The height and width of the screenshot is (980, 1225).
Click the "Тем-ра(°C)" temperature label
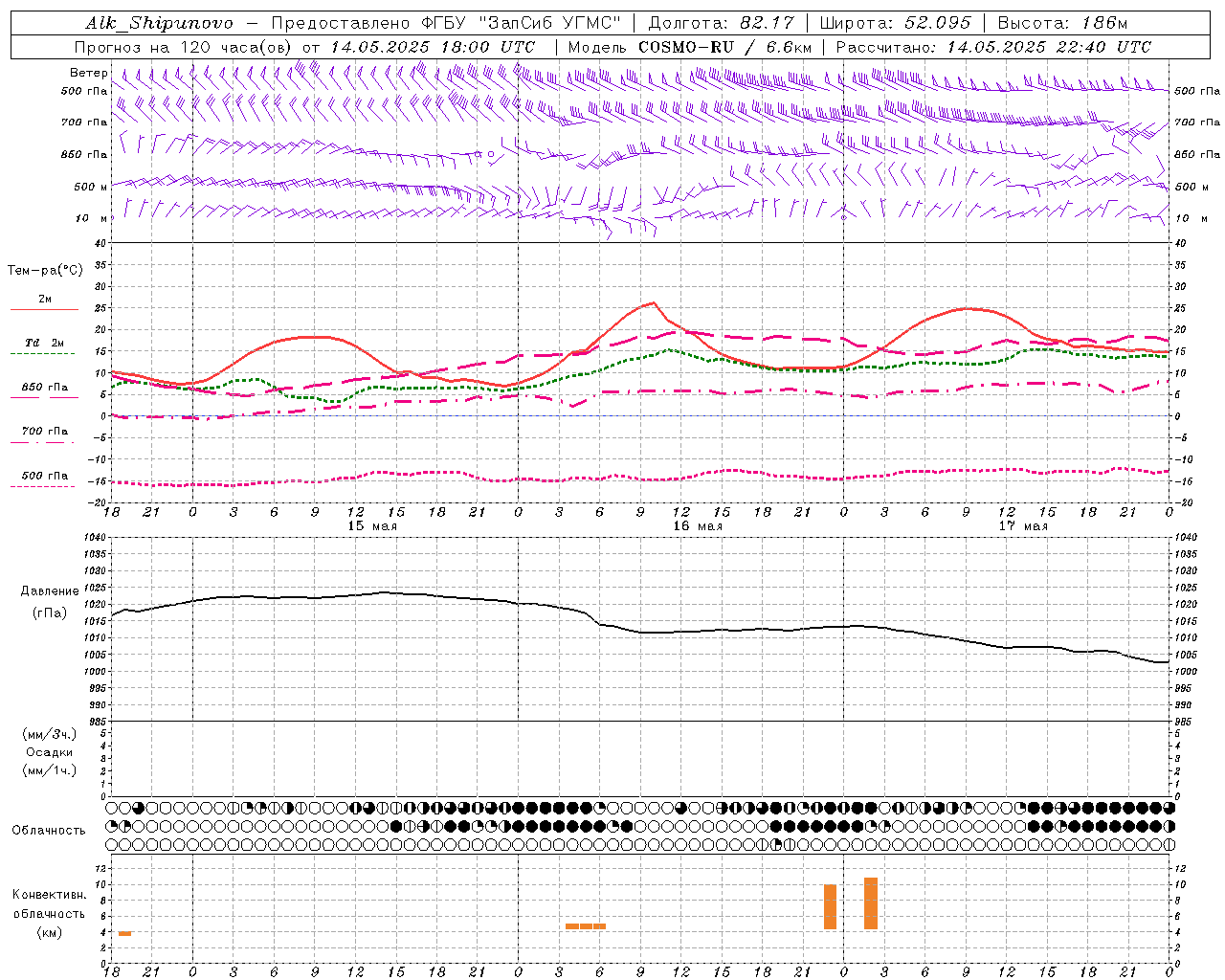pyautogui.click(x=45, y=271)
